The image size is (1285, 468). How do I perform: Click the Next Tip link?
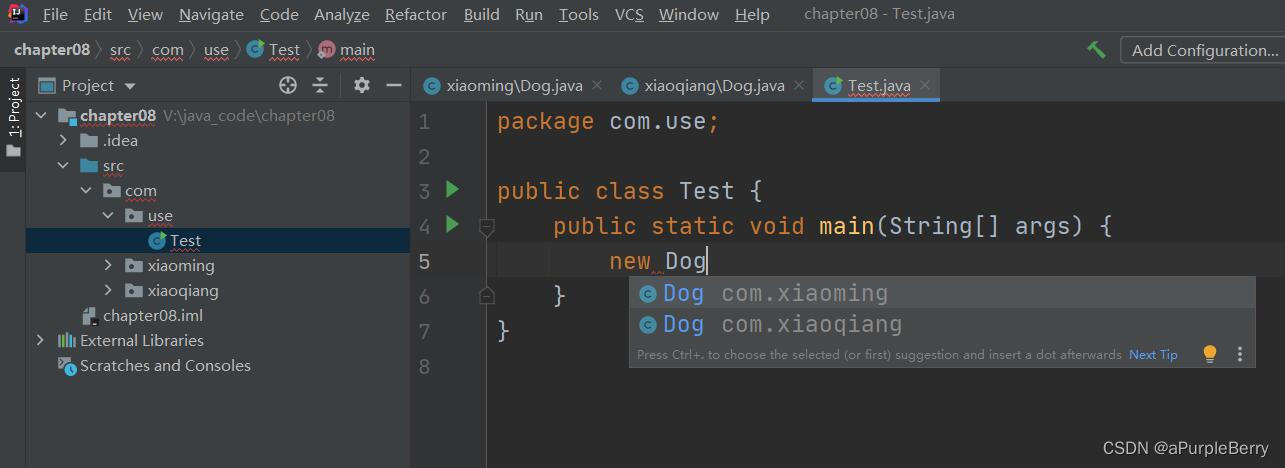coord(1153,355)
